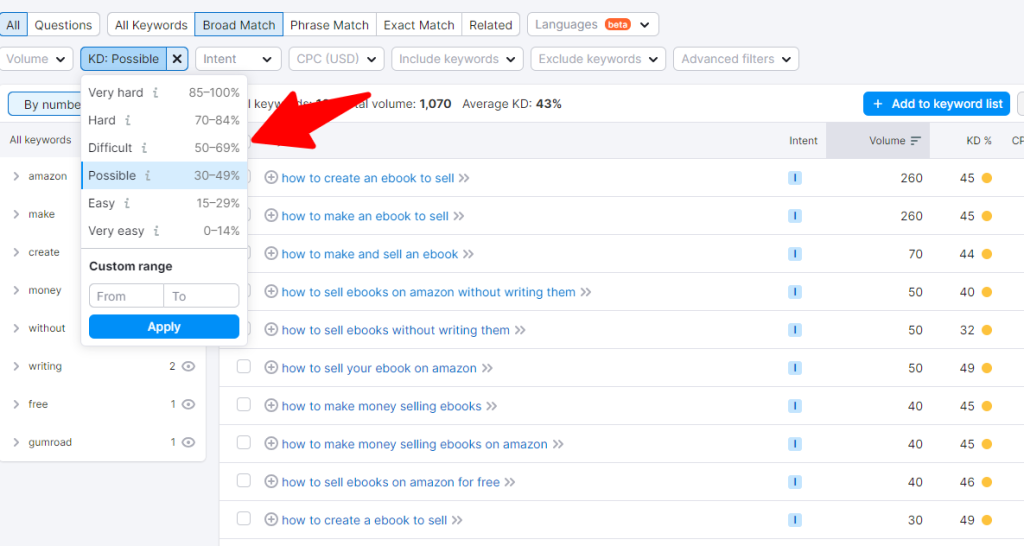The image size is (1024, 546).
Task: Open the Languages beta dropdown
Action: click(x=592, y=25)
